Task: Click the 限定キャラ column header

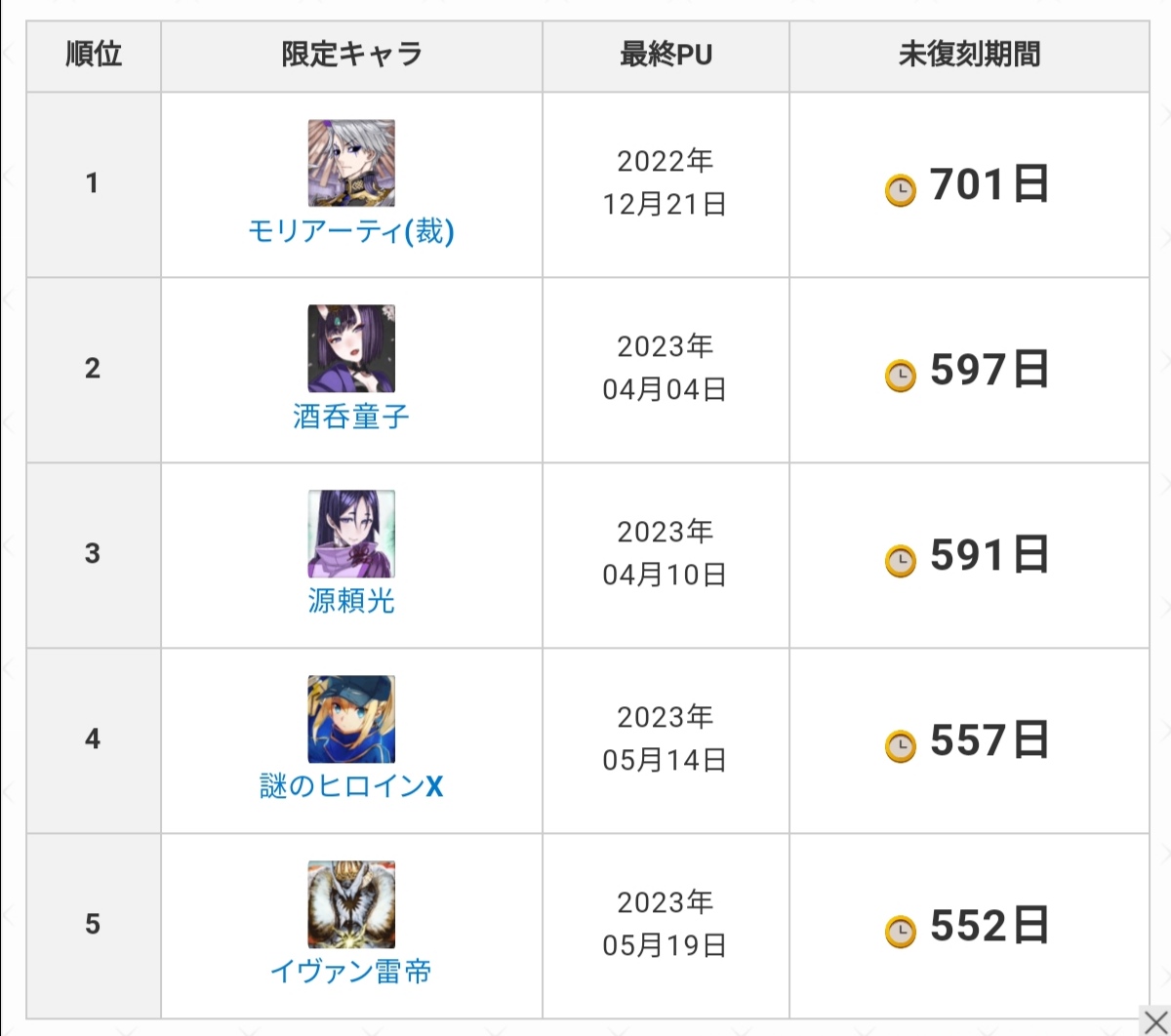Action: [x=351, y=55]
